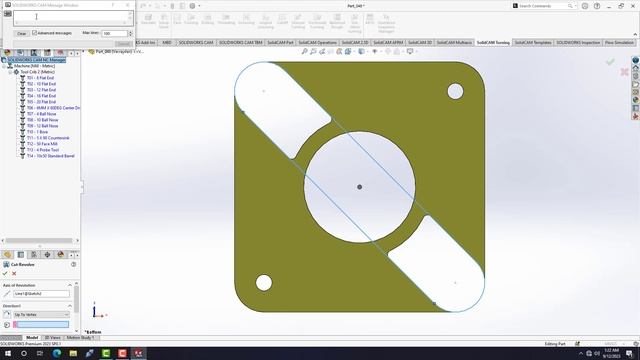
Task: Open the SOLIDWORKS Inspection tab
Action: 578,42
